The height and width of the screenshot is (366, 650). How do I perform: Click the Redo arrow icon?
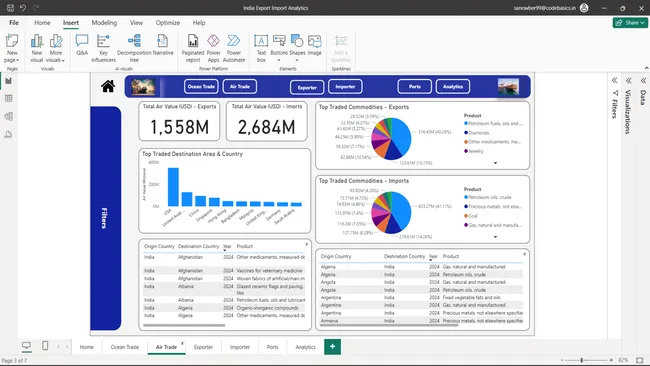coord(36,7)
